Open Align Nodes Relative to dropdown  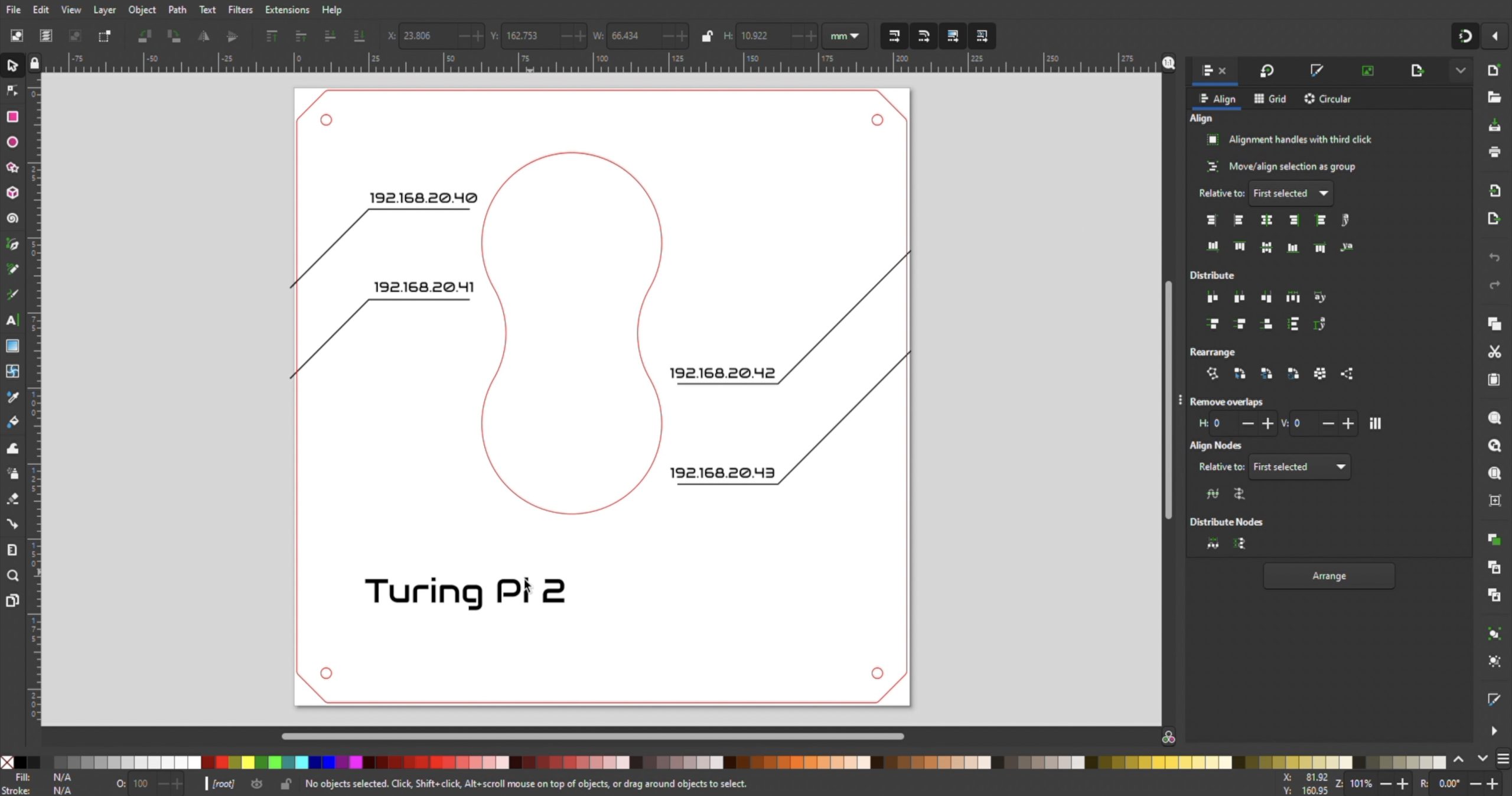(1299, 467)
